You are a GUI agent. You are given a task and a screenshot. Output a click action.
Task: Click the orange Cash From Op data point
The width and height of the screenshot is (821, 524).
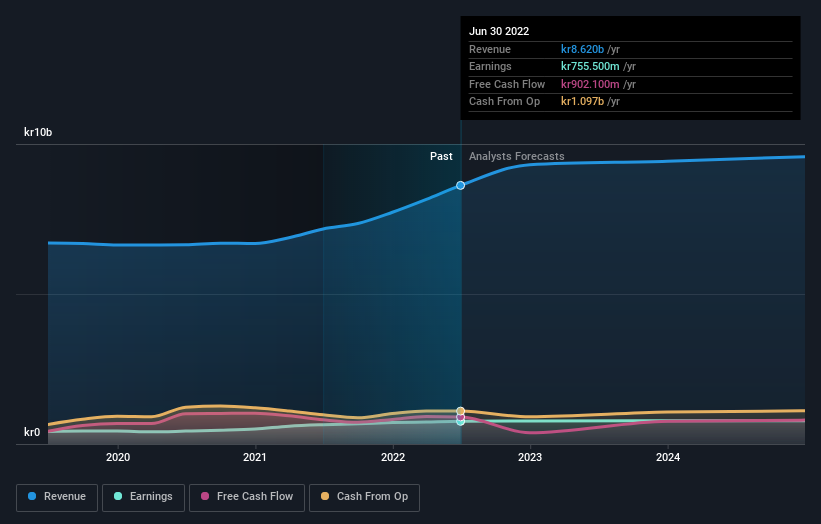[x=460, y=411]
